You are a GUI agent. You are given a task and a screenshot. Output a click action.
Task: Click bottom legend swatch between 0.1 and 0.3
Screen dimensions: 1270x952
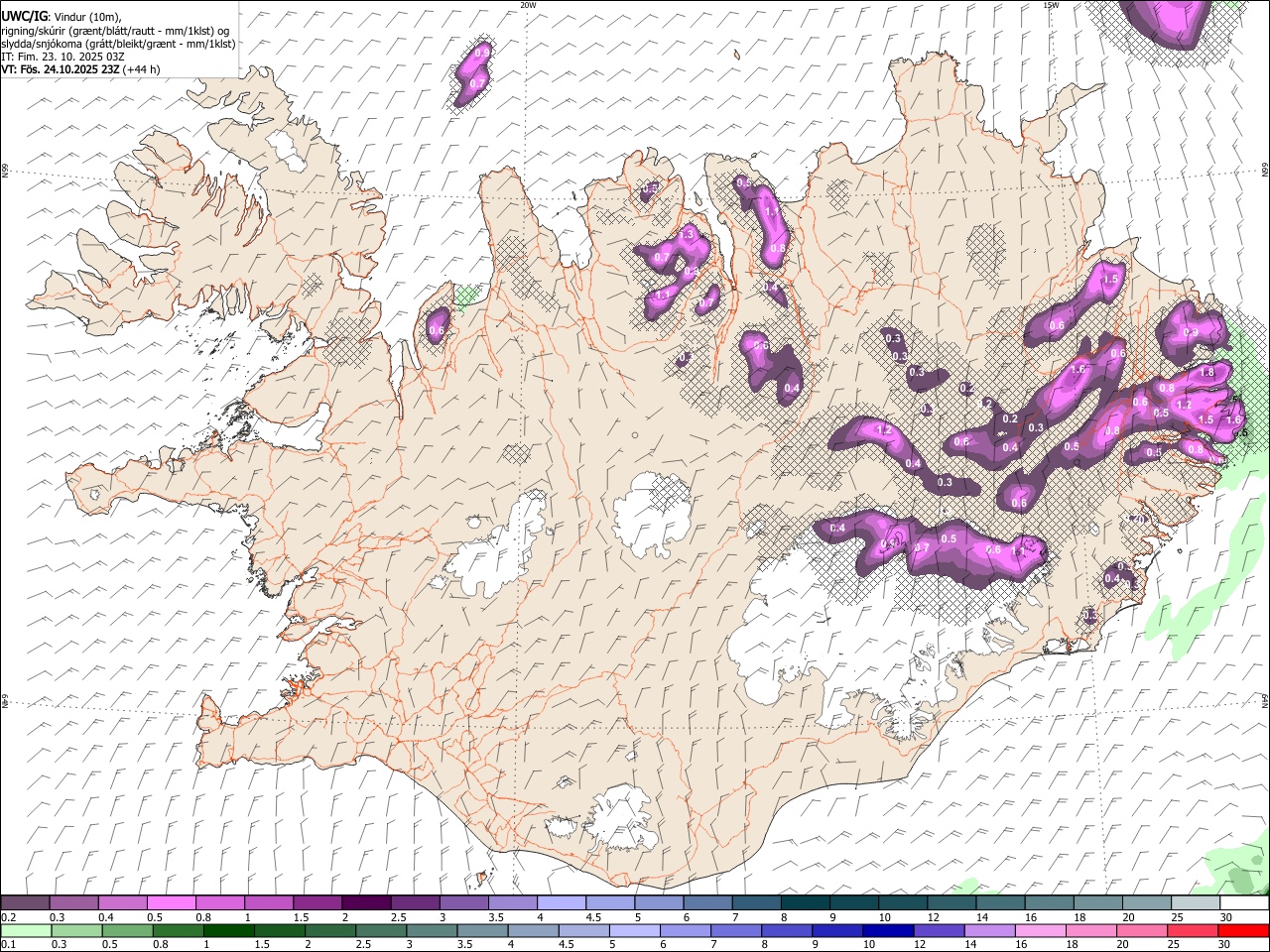pyautogui.click(x=26, y=930)
